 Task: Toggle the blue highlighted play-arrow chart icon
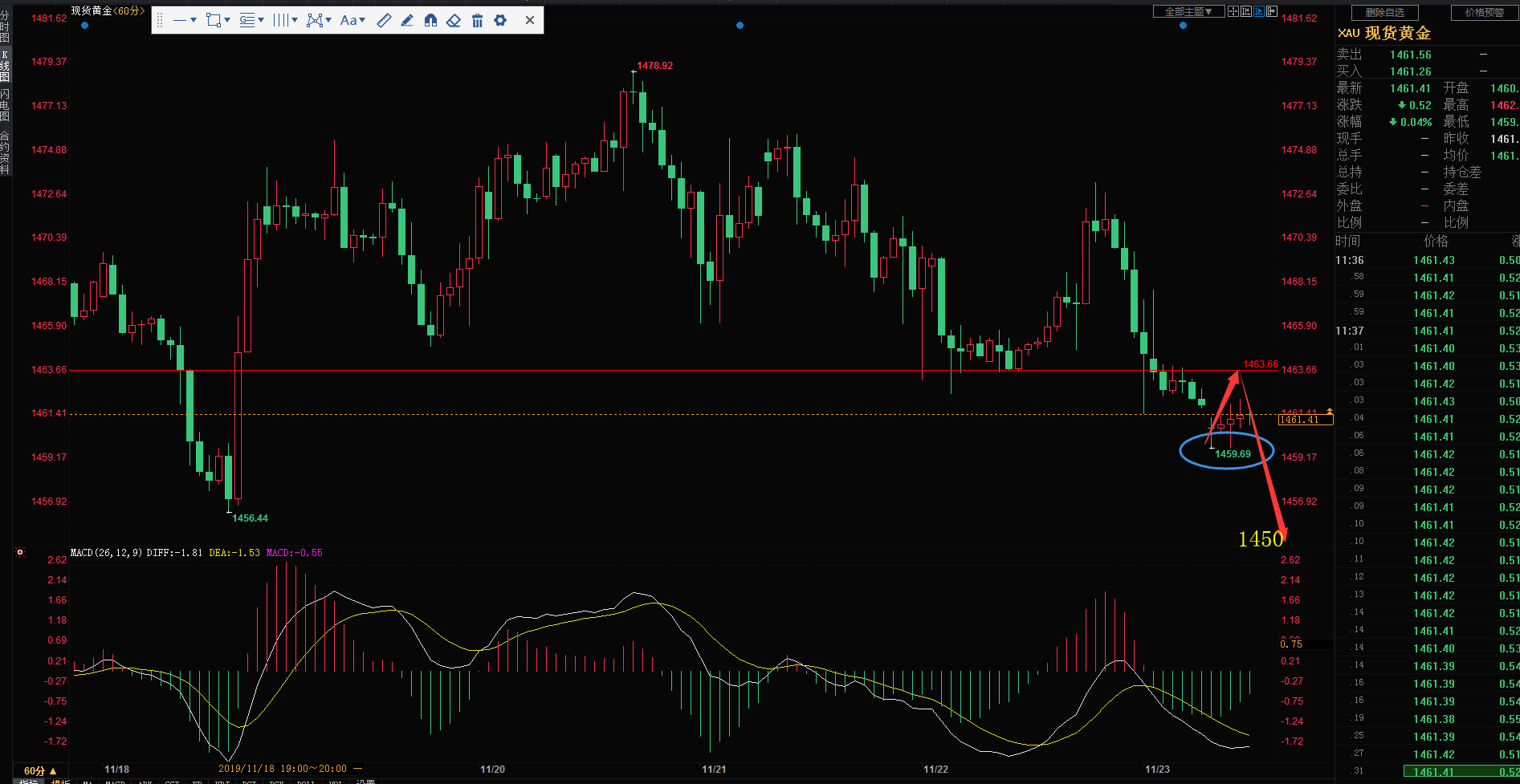pyautogui.click(x=1259, y=11)
